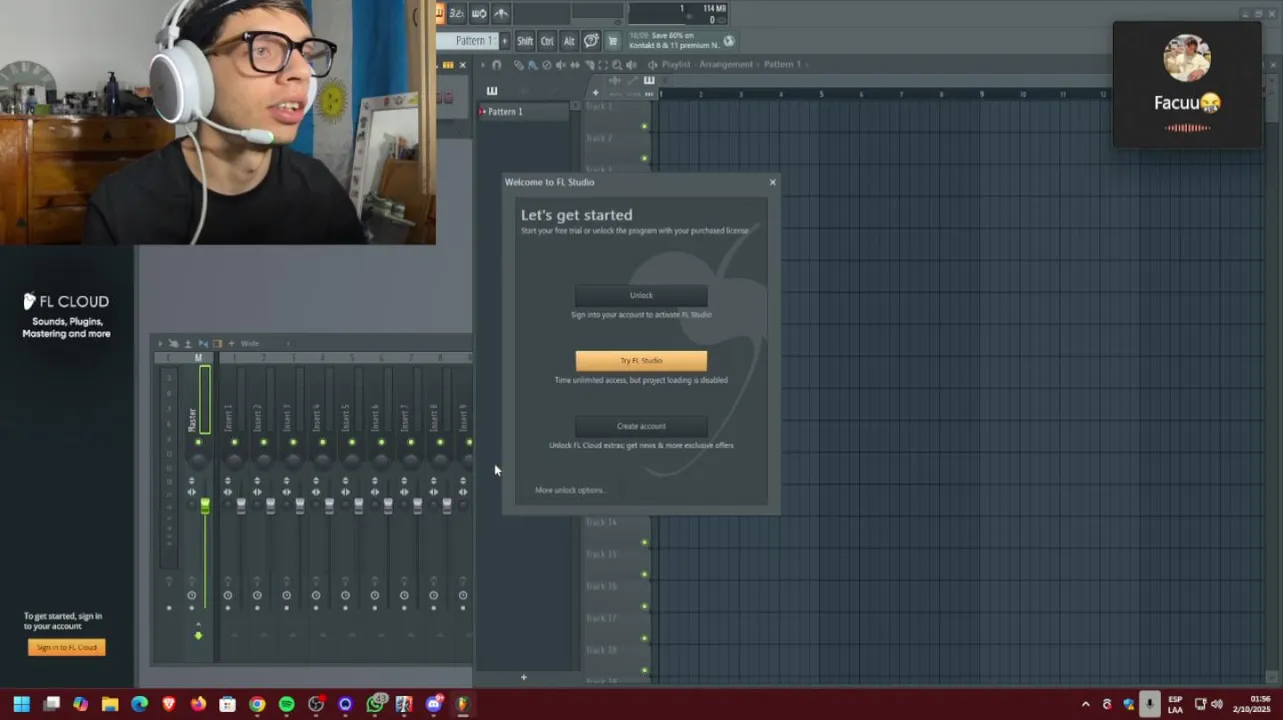Mute Track 2 using its green dot
This screenshot has width=1283, height=720.
[x=644, y=157]
